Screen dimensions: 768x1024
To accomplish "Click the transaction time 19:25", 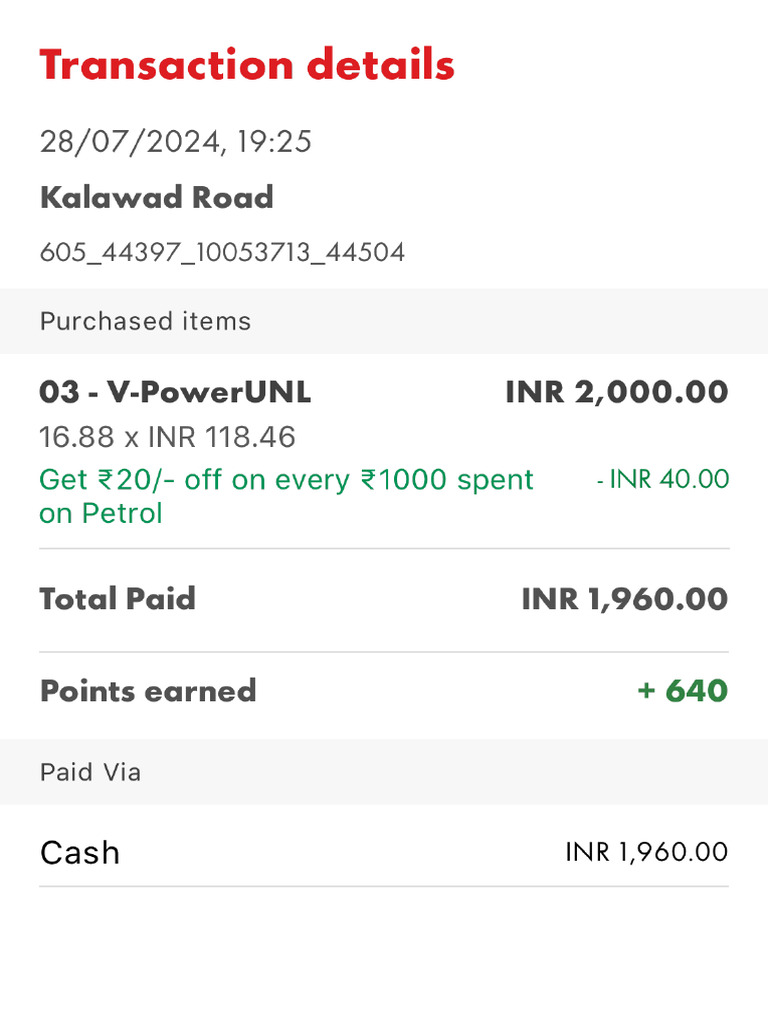I will point(274,142).
